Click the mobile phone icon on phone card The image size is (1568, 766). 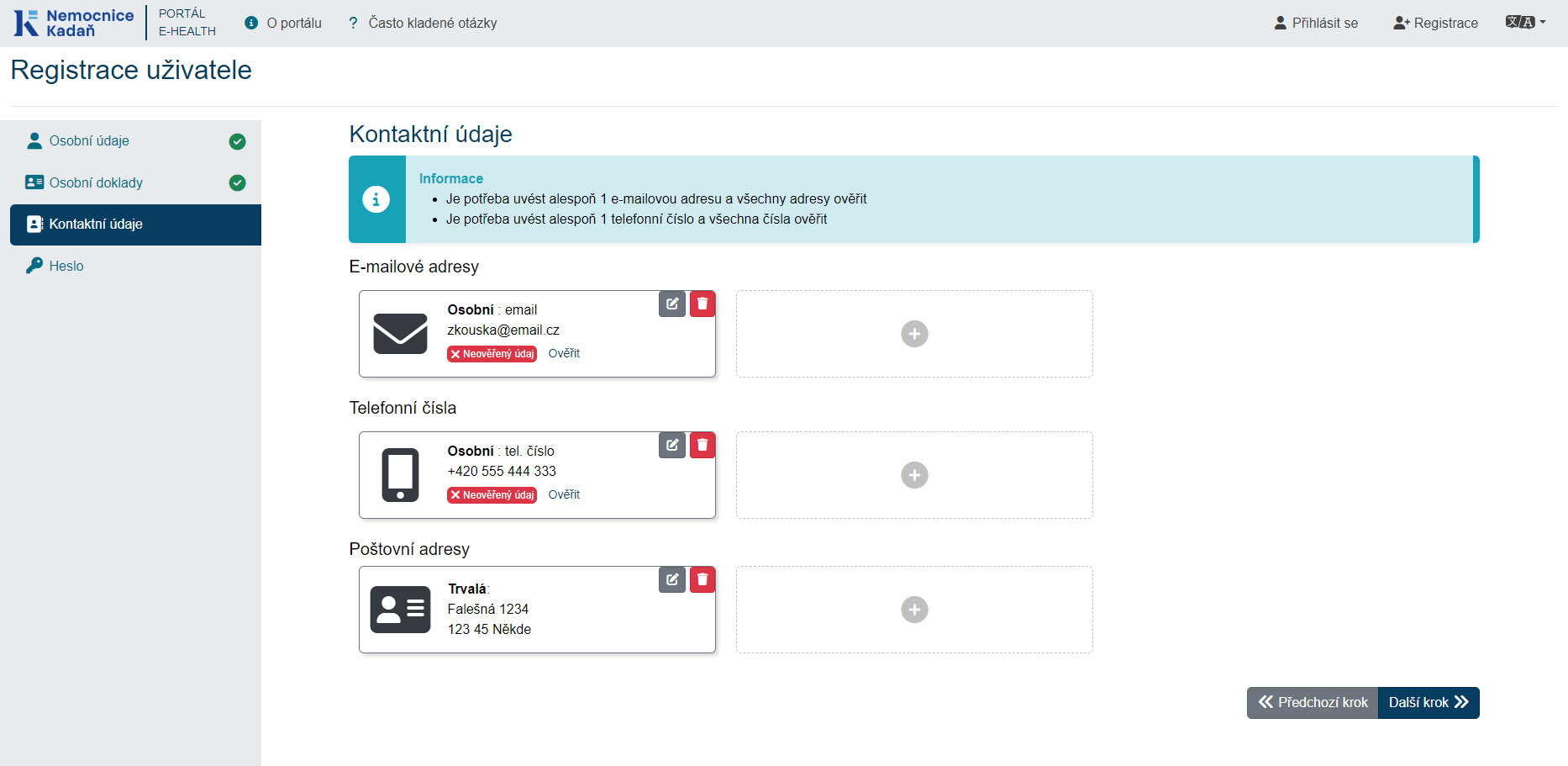tap(401, 475)
